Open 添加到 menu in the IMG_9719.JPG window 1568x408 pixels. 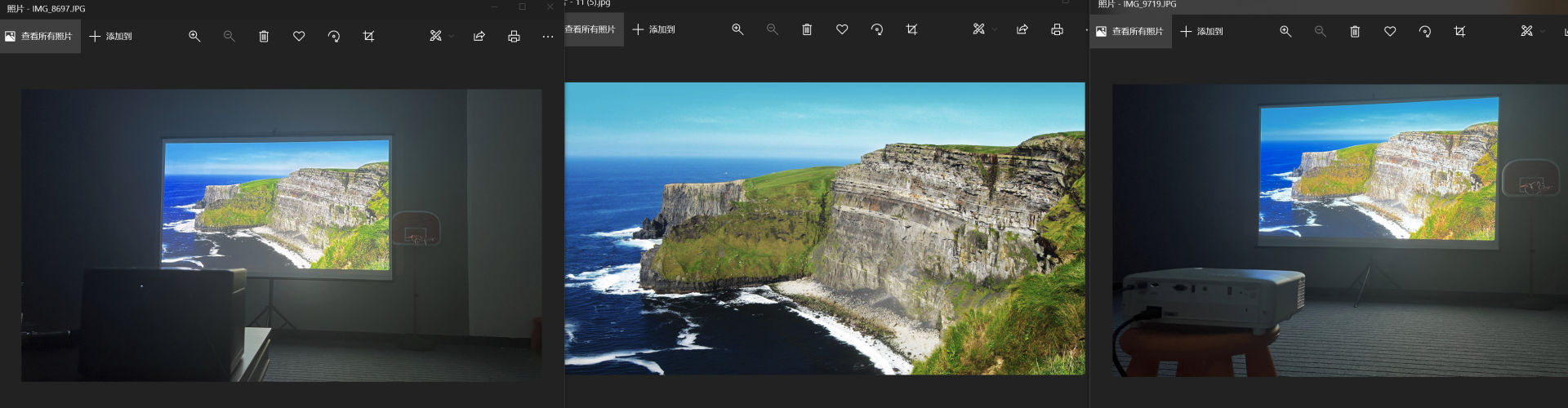(x=1201, y=32)
